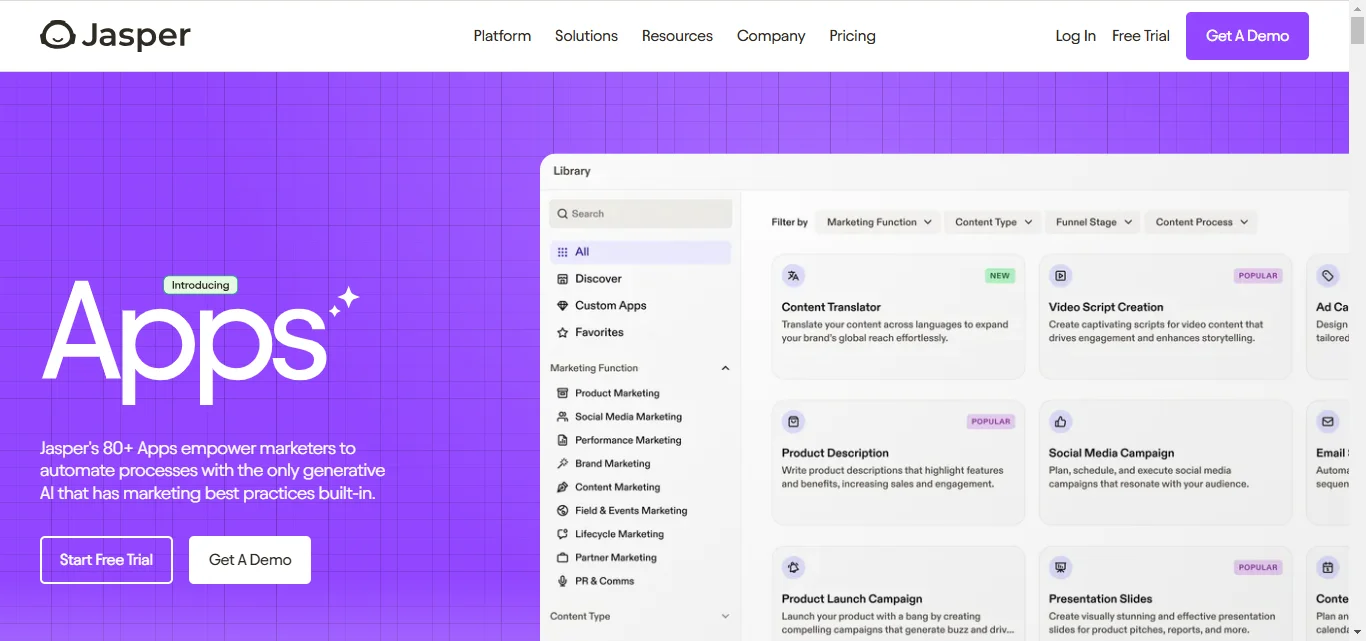Click the Partner Marketing icon

563,558
